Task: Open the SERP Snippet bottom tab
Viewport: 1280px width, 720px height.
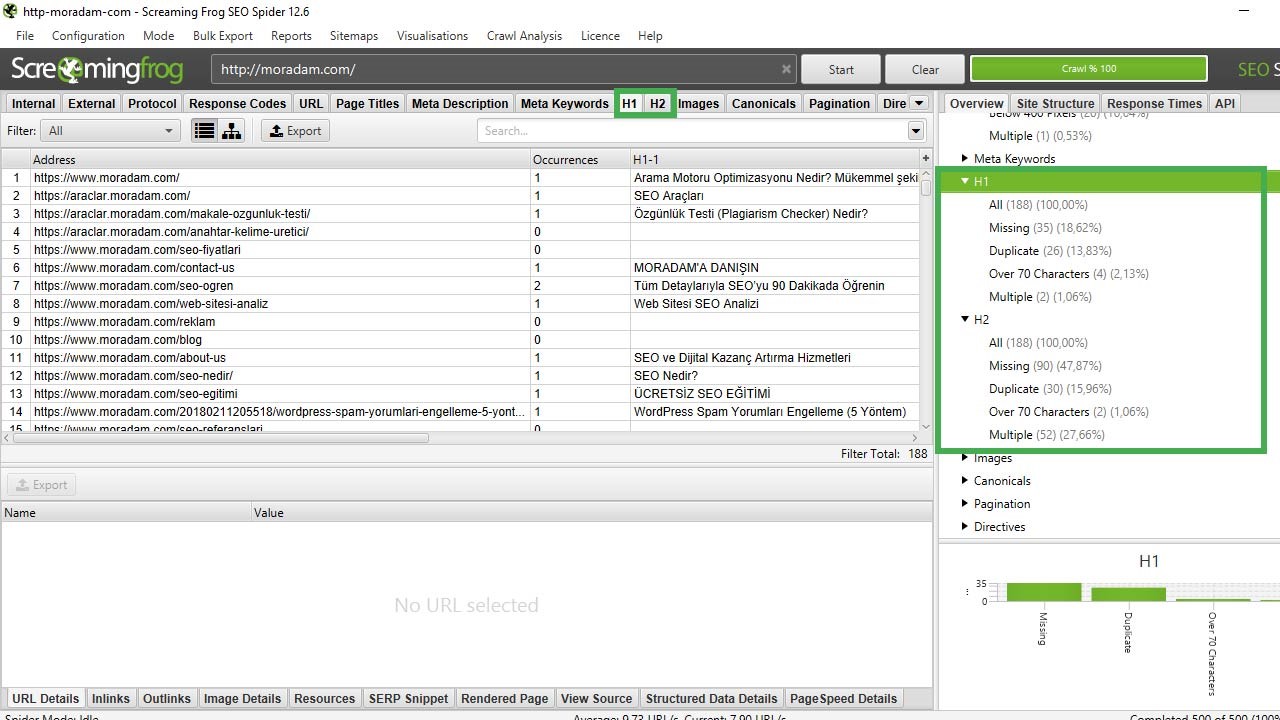Action: (x=408, y=698)
